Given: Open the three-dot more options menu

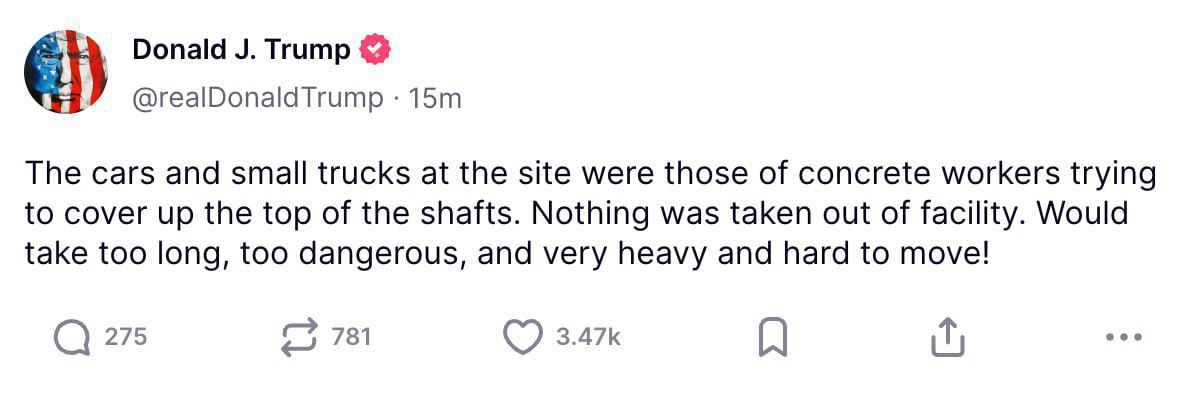Looking at the screenshot, I should coord(1124,336).
